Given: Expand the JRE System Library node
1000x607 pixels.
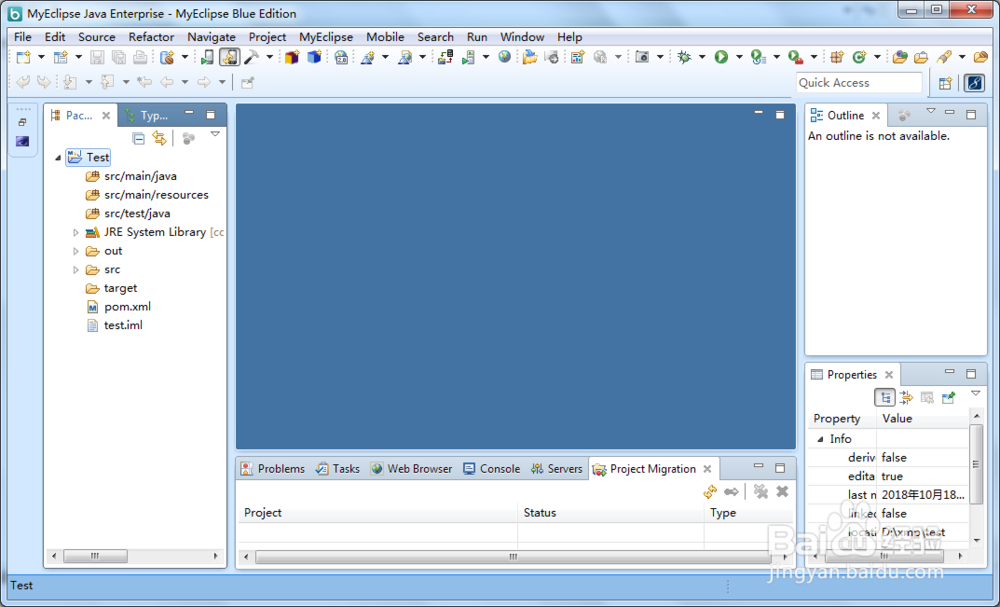Looking at the screenshot, I should 76,233.
